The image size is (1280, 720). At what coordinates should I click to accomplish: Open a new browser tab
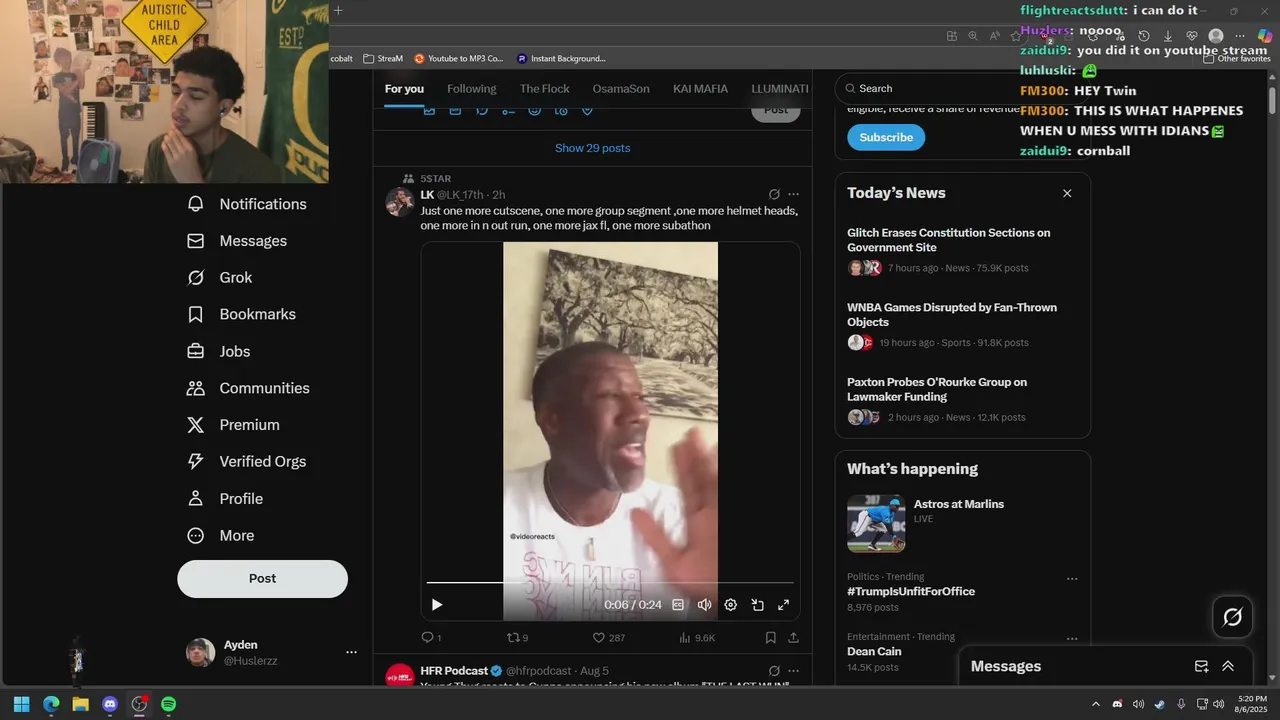(x=338, y=11)
